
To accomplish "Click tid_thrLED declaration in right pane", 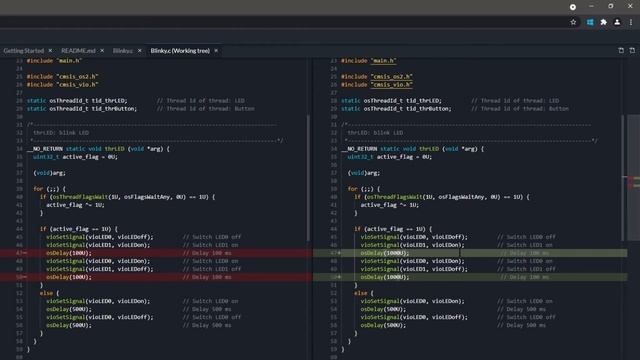I will [391, 101].
